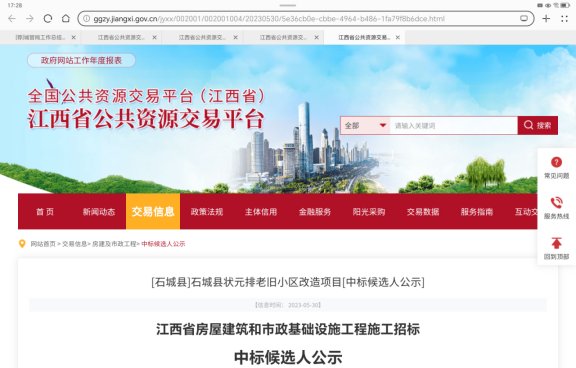
Task: Open reader mode icon in address bar
Action: (x=524, y=18)
